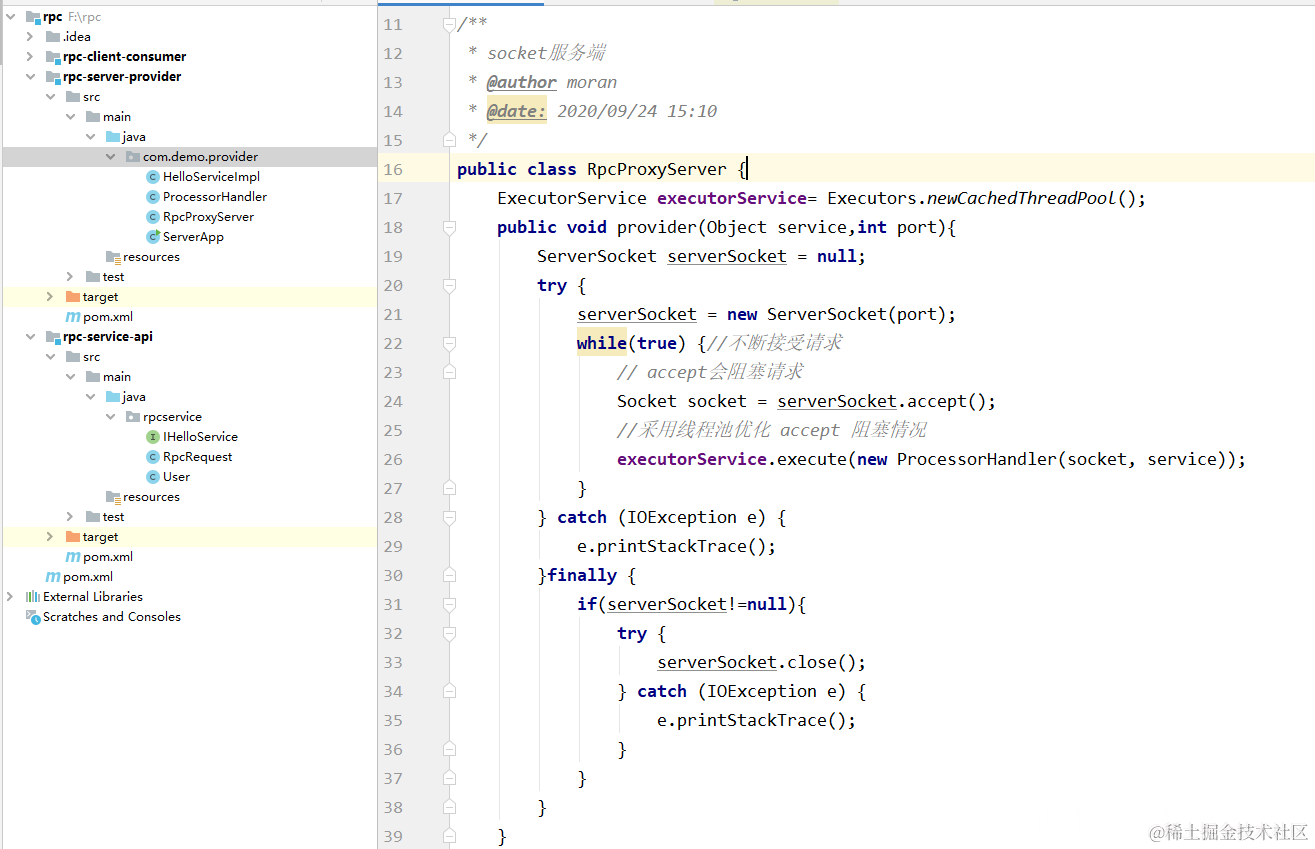Click "newCachedThreadPool" on line 17
The height and width of the screenshot is (849, 1315).
pos(1022,198)
